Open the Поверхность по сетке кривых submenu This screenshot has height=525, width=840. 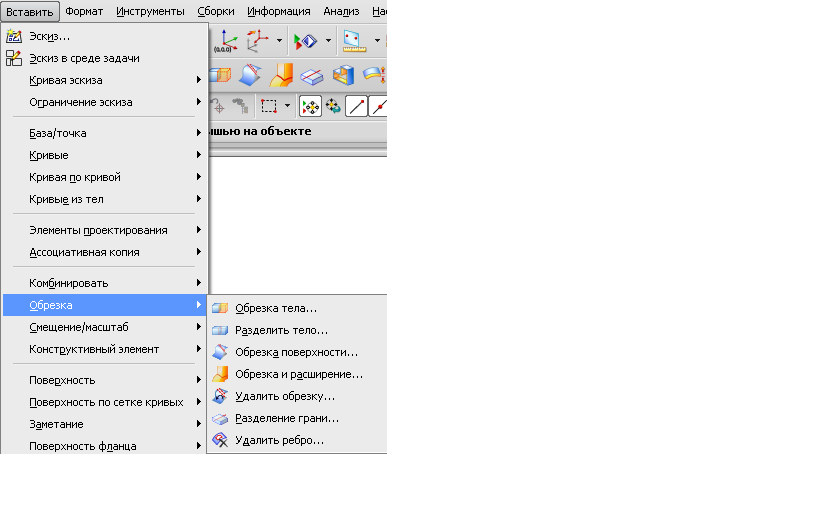pos(104,402)
